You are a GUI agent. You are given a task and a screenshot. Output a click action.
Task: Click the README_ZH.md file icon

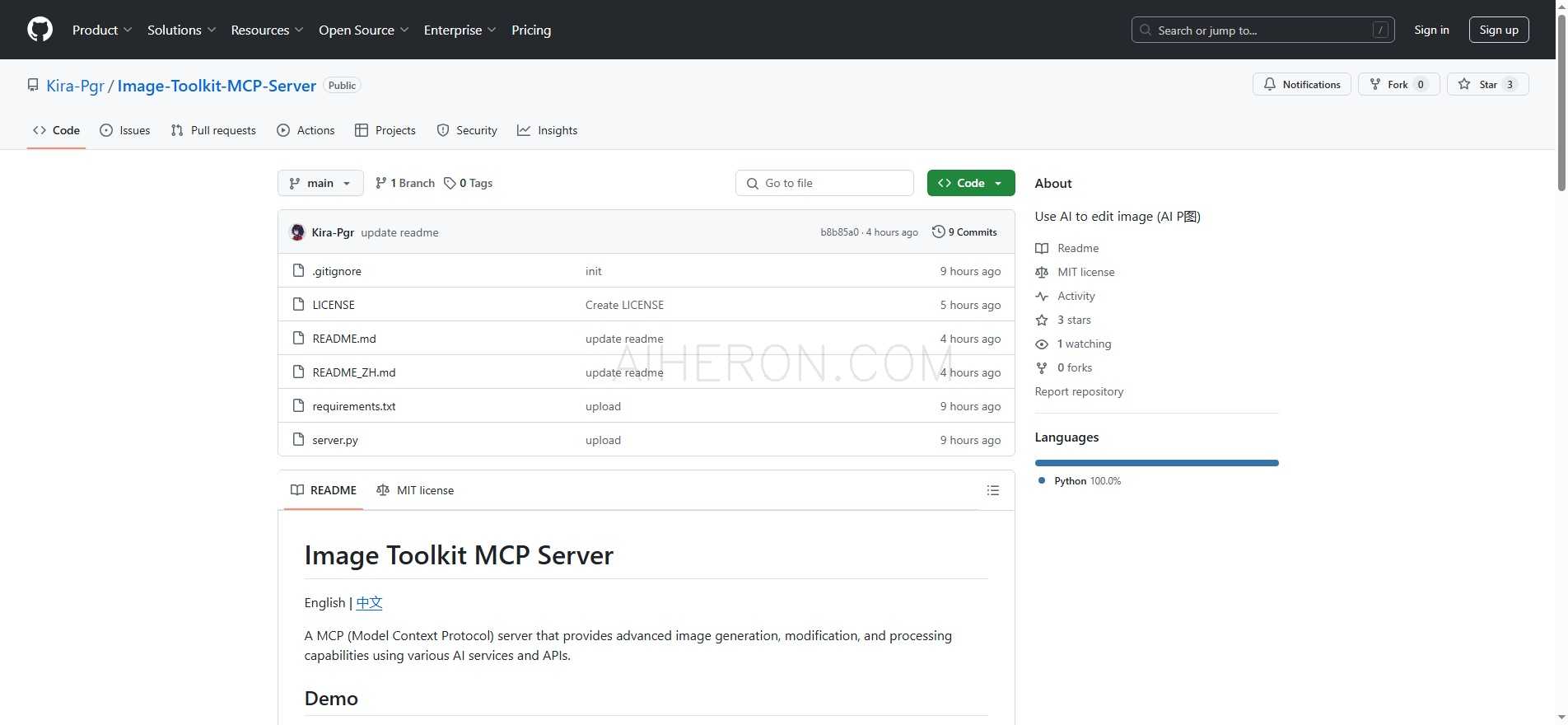click(299, 372)
